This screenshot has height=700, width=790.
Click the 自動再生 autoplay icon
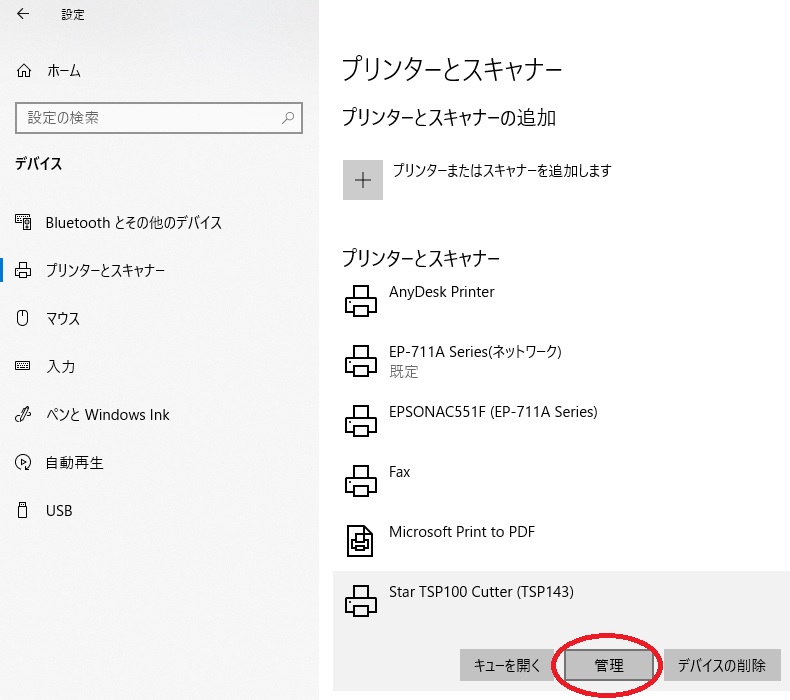pyautogui.click(x=23, y=462)
